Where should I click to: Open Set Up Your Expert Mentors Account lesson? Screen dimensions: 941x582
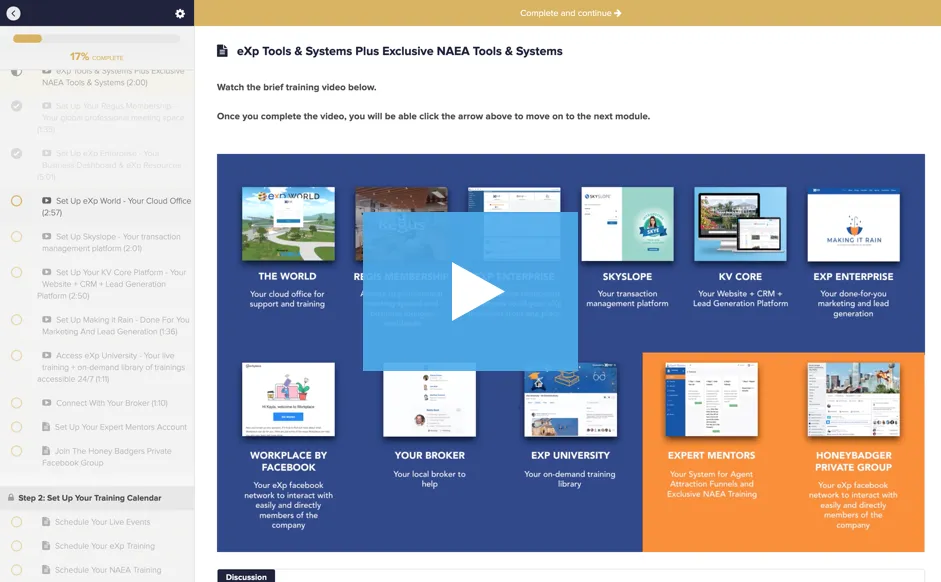(x=114, y=427)
